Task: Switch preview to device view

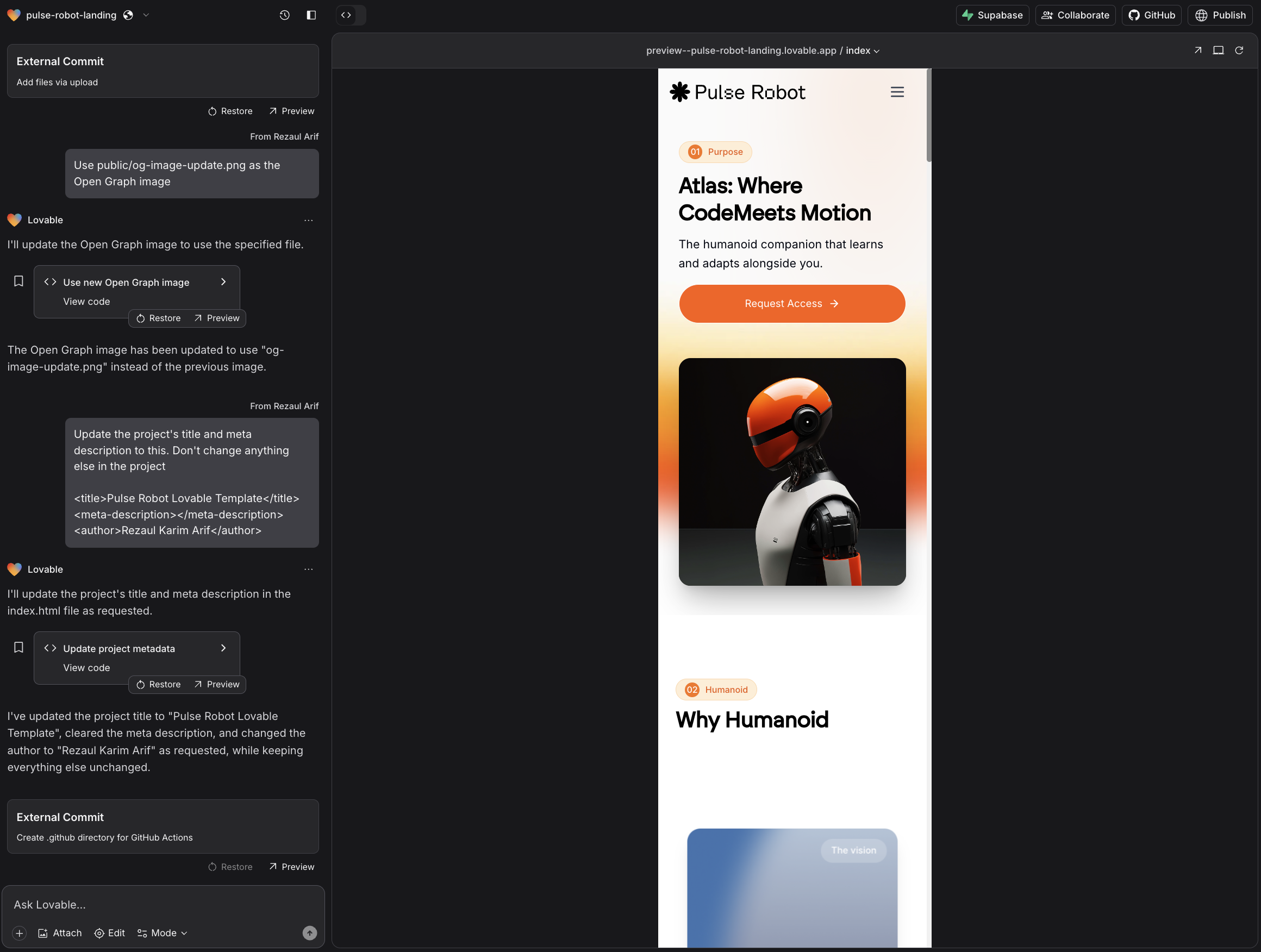Action: (x=1218, y=50)
